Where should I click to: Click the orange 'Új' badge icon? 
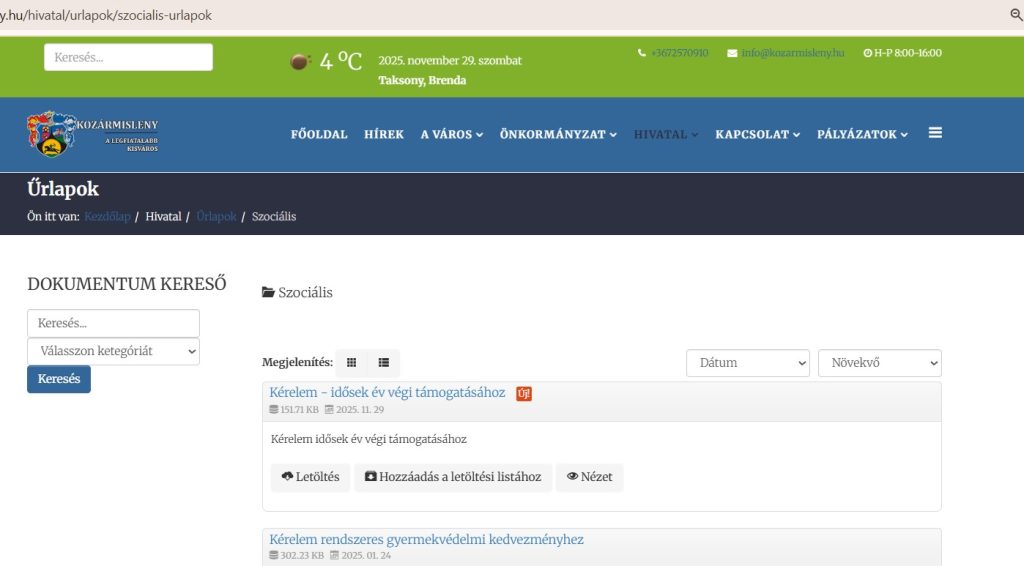tap(524, 394)
